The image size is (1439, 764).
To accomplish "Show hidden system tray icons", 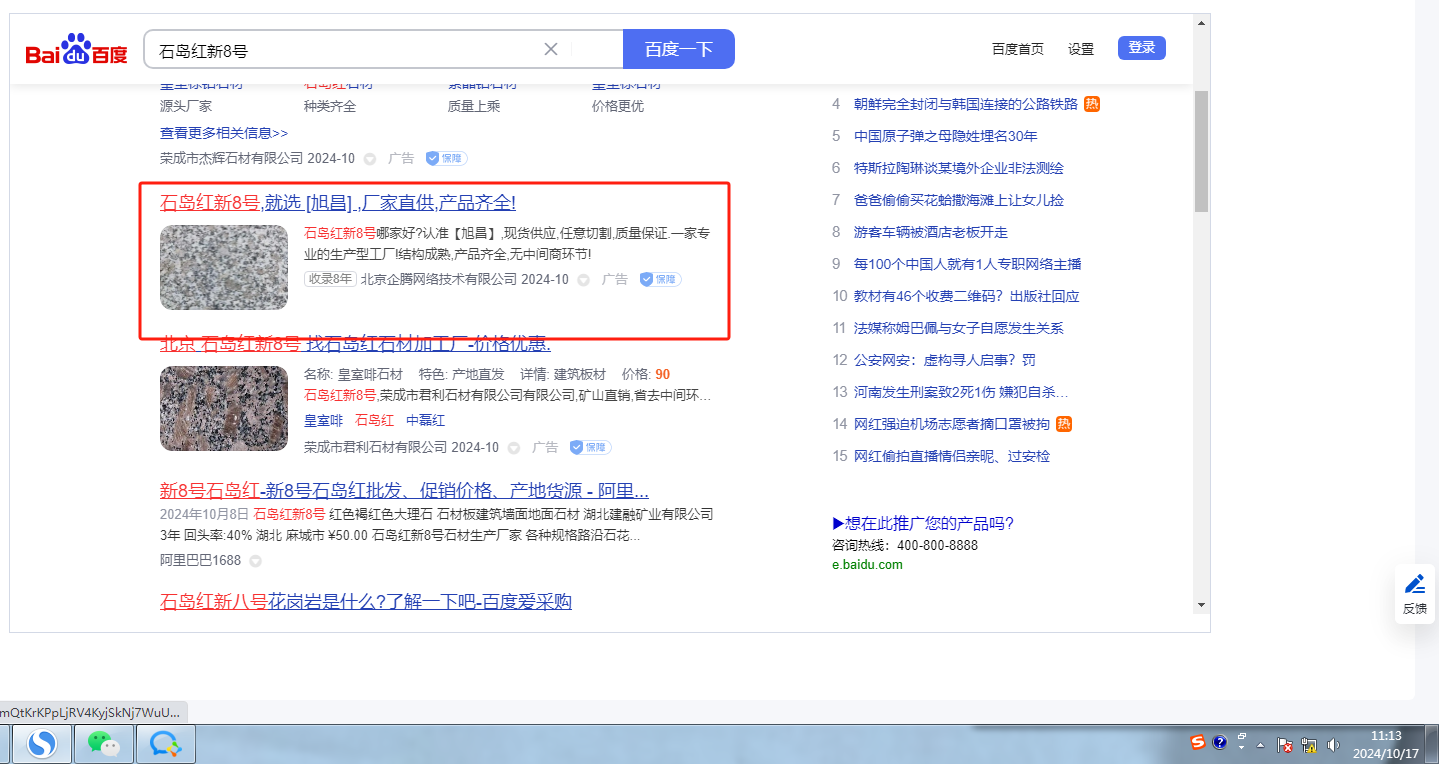I will pos(1262,745).
